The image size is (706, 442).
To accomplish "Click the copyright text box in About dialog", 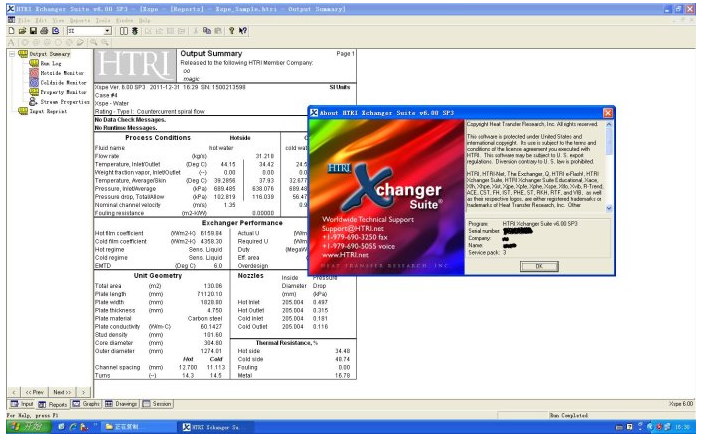I will coord(535,166).
